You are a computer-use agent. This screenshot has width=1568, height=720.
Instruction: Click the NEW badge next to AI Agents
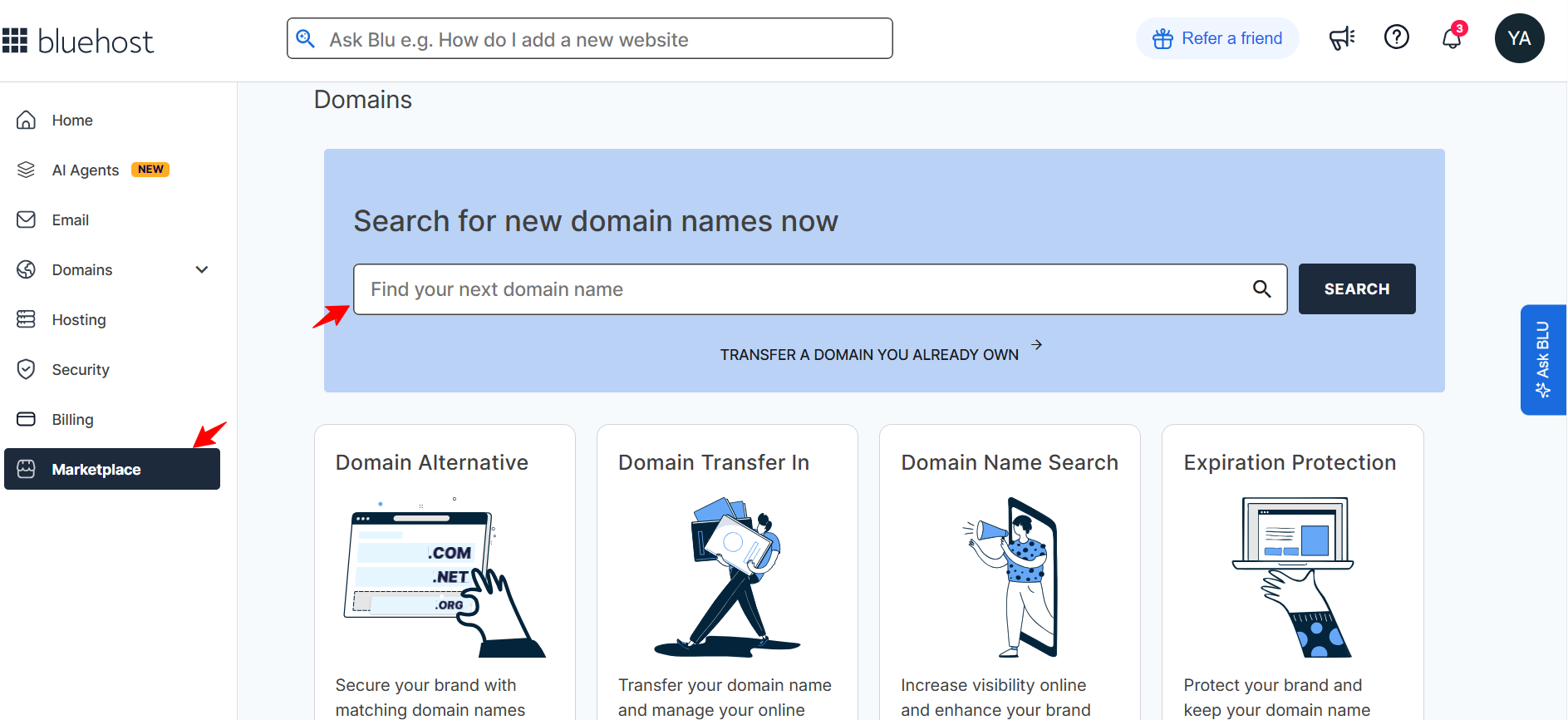pyautogui.click(x=150, y=170)
